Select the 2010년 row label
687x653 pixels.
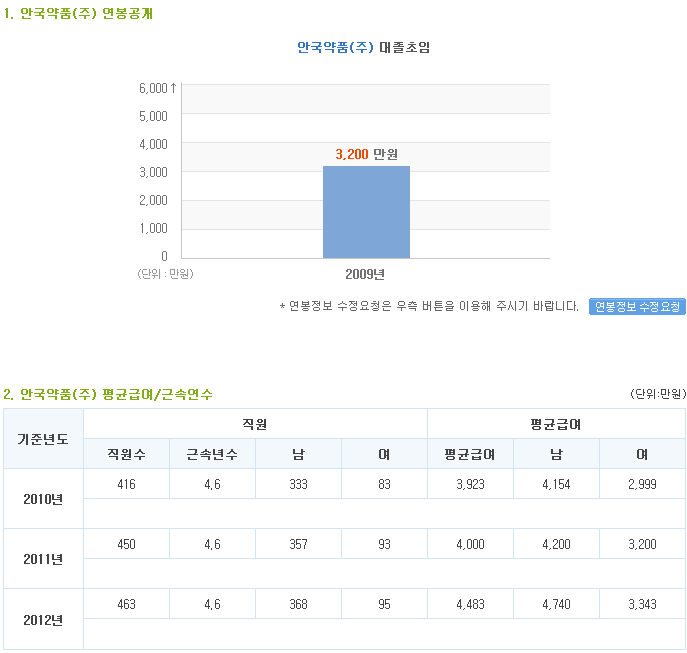coord(43,499)
